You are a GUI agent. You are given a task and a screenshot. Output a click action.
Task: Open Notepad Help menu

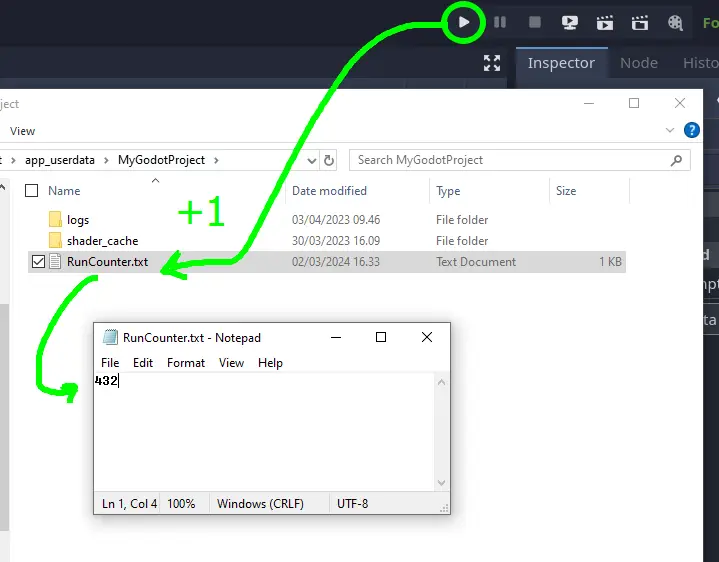pyautogui.click(x=270, y=363)
